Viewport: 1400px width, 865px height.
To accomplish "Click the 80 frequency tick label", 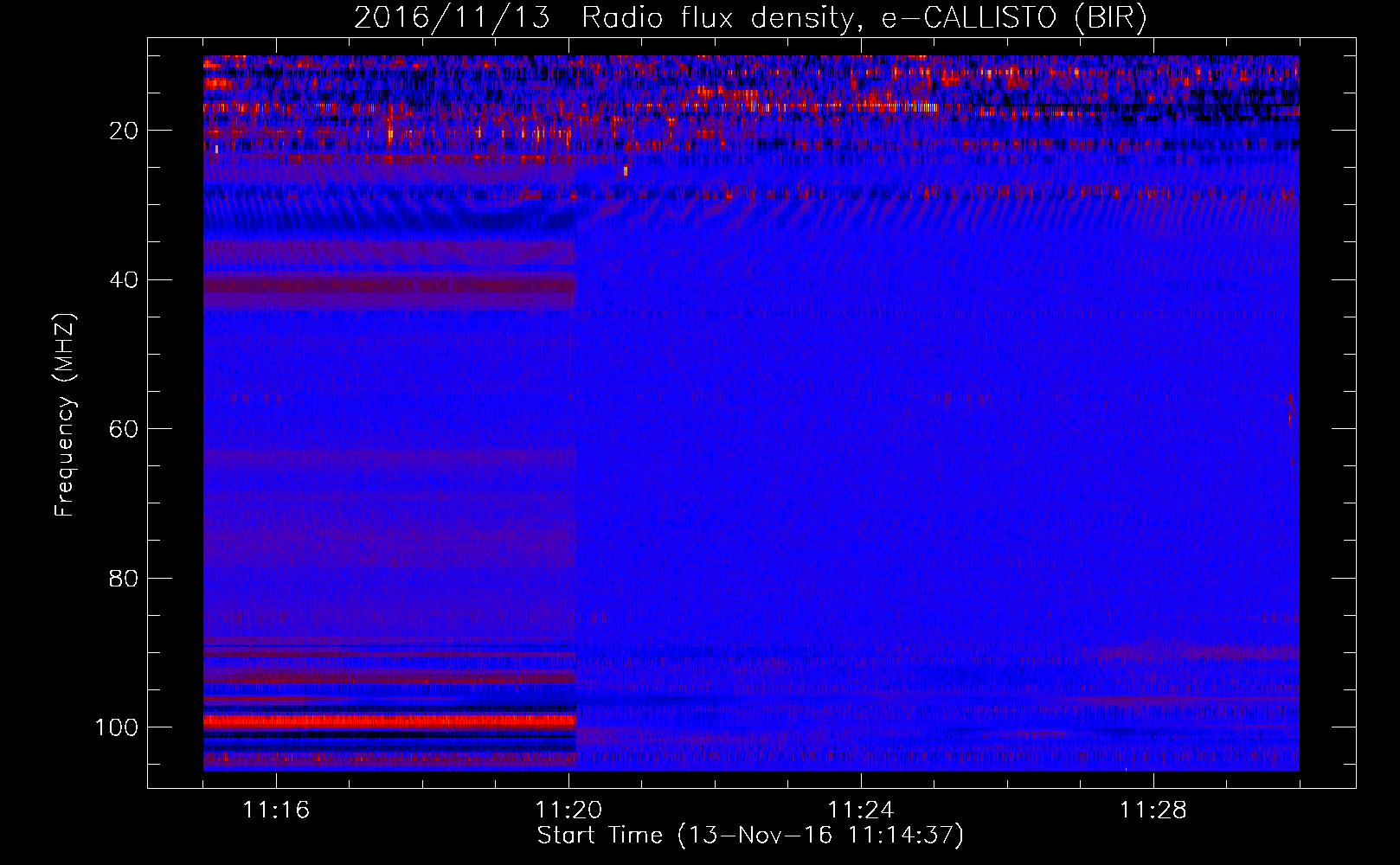I will 125,578.
